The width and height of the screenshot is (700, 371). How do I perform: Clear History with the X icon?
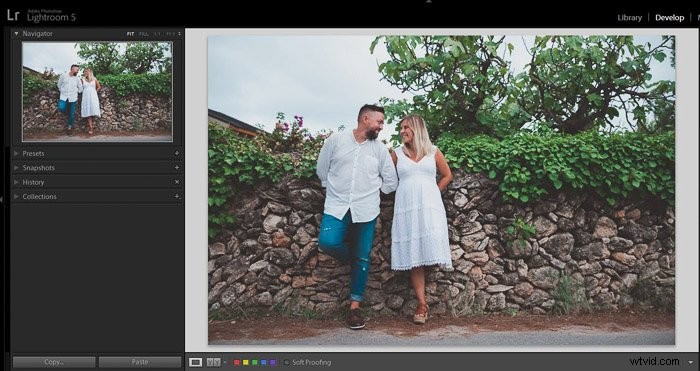pyautogui.click(x=177, y=182)
